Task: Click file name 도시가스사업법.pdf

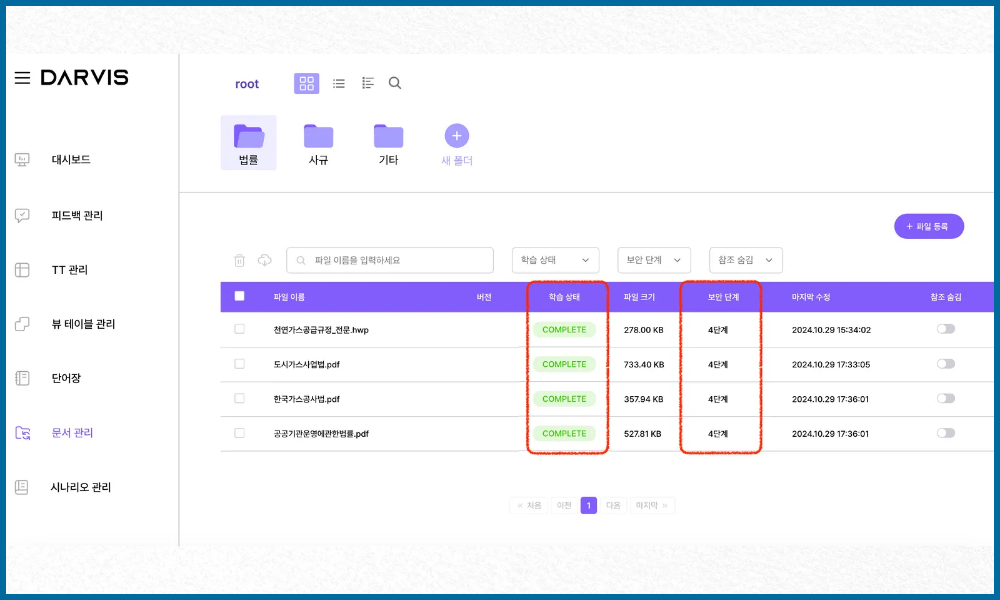Action: 307,364
